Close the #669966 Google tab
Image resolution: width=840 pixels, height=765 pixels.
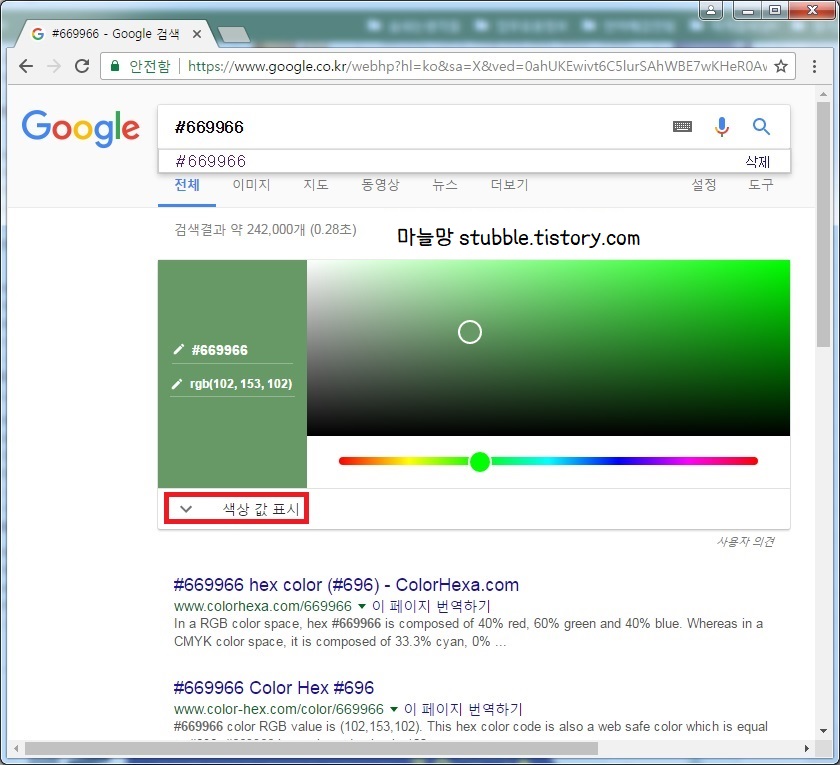(x=197, y=34)
